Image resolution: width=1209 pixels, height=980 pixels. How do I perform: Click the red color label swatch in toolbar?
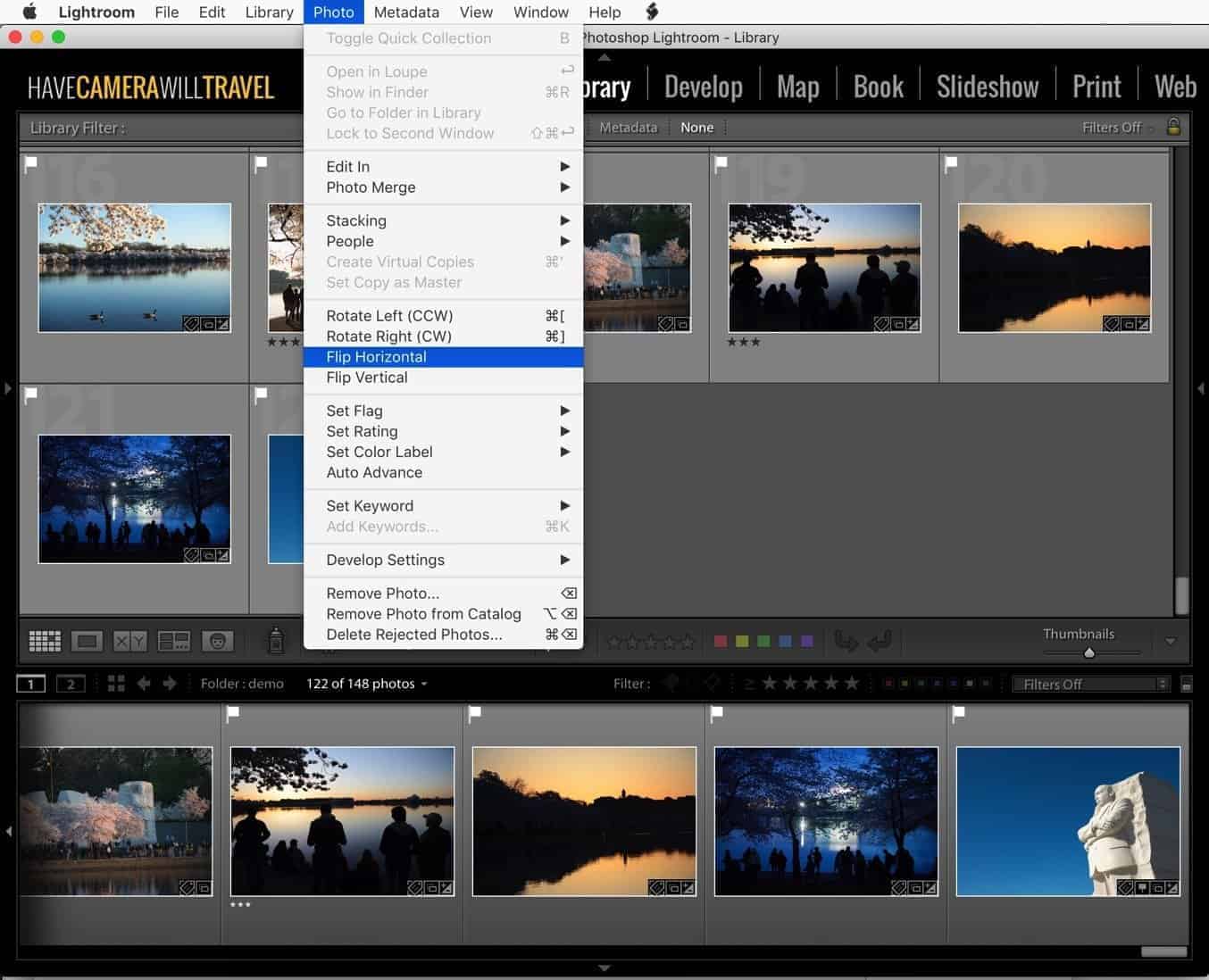point(721,641)
